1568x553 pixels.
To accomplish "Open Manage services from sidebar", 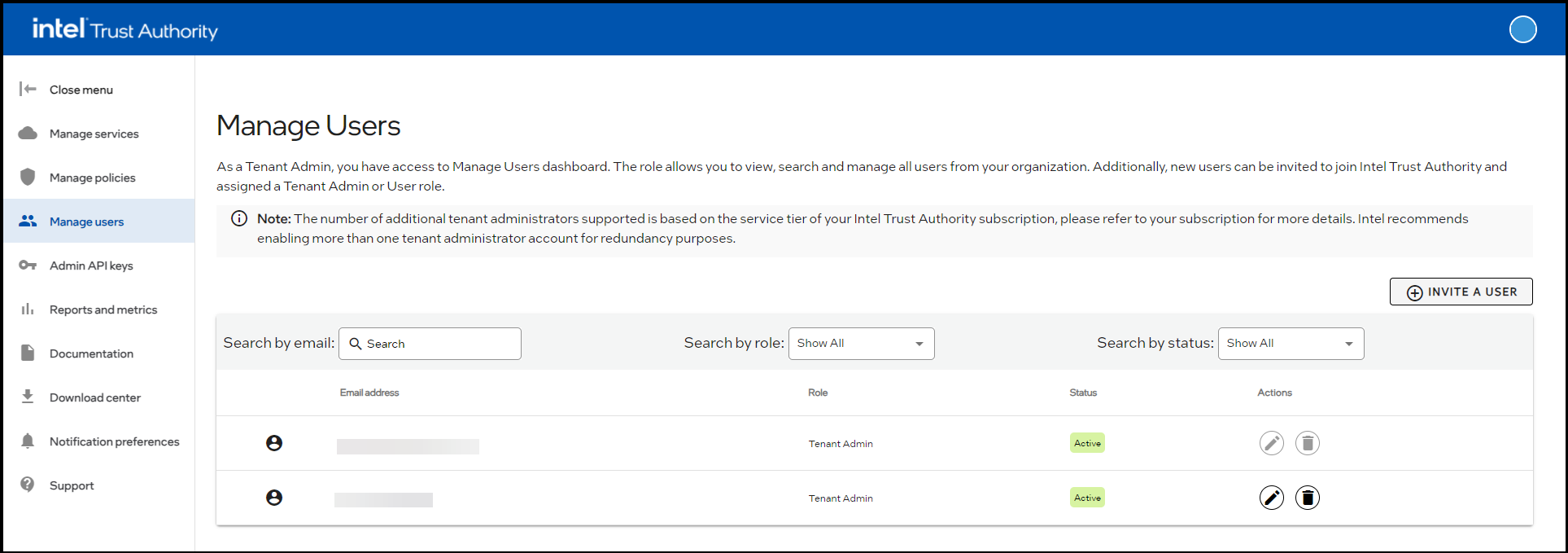I will 94,134.
